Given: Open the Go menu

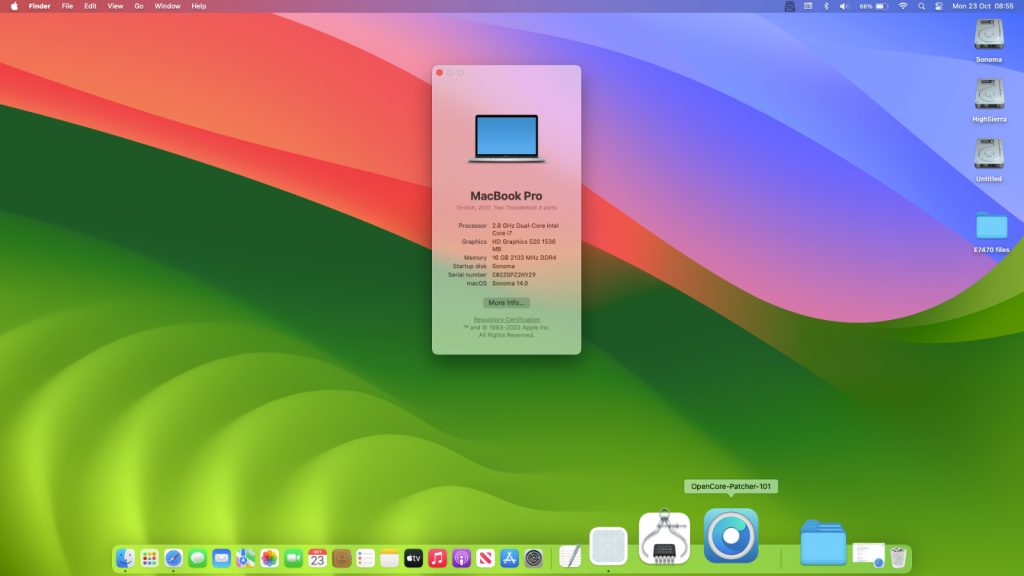Looking at the screenshot, I should pyautogui.click(x=139, y=6).
